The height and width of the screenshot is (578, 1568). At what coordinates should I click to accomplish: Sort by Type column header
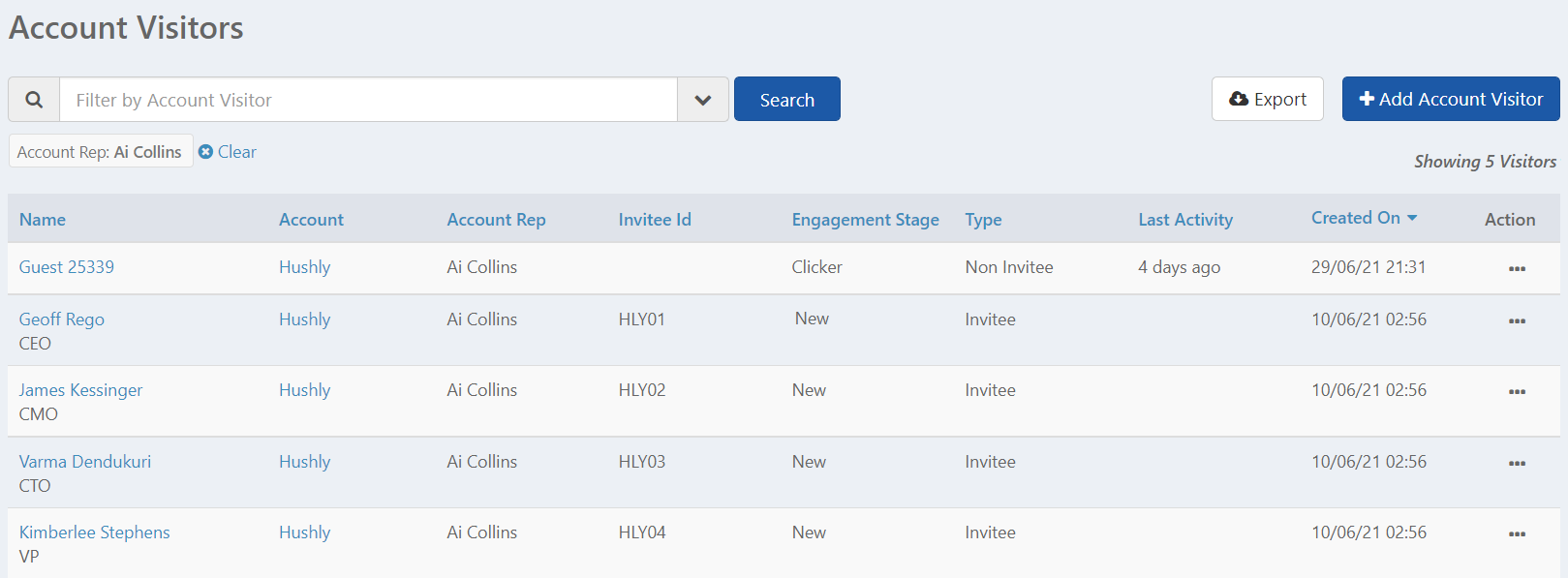click(983, 220)
